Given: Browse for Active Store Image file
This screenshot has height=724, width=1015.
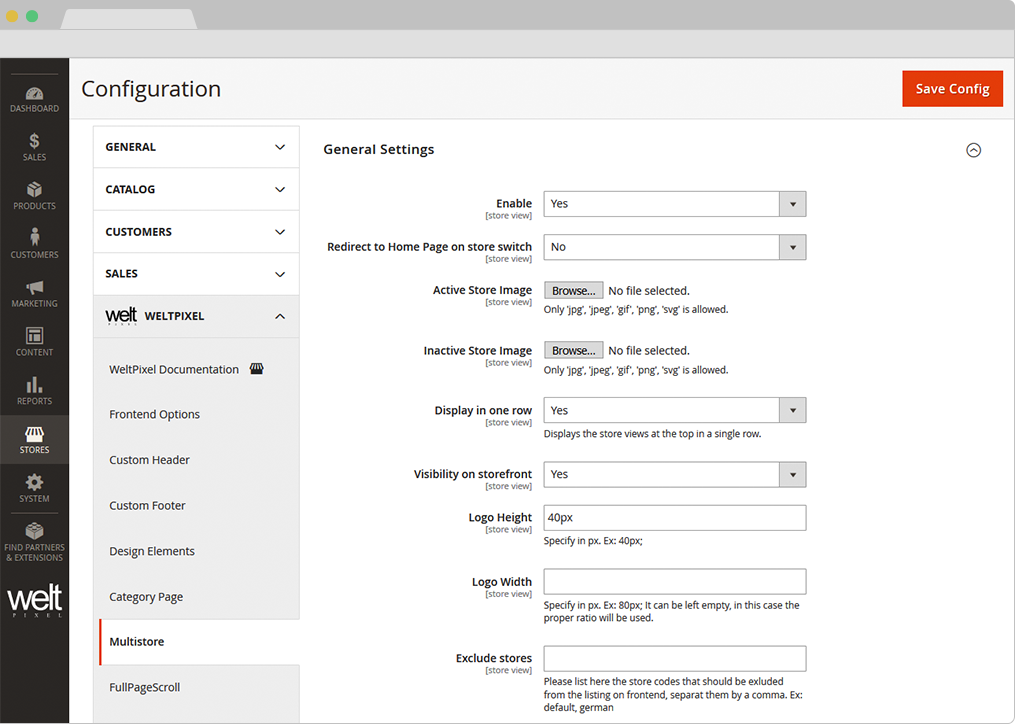Looking at the screenshot, I should click(x=573, y=291).
